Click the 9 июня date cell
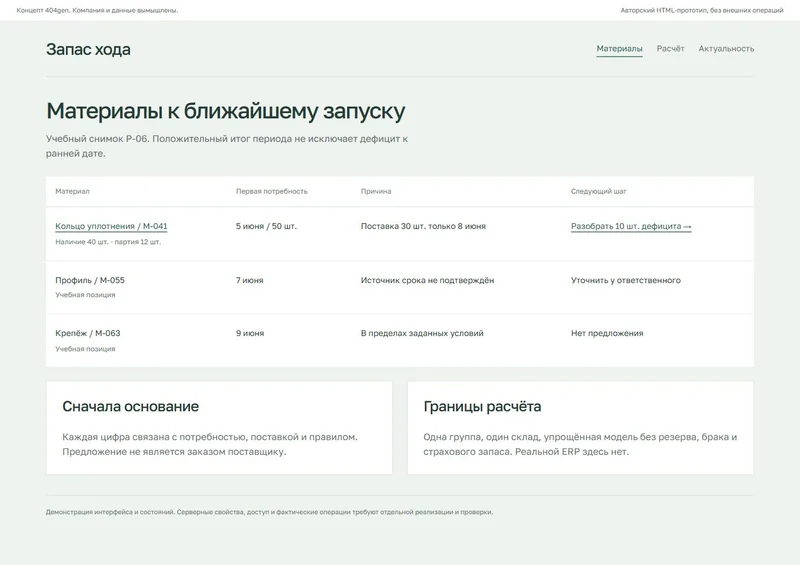This screenshot has width=800, height=565. [x=250, y=333]
